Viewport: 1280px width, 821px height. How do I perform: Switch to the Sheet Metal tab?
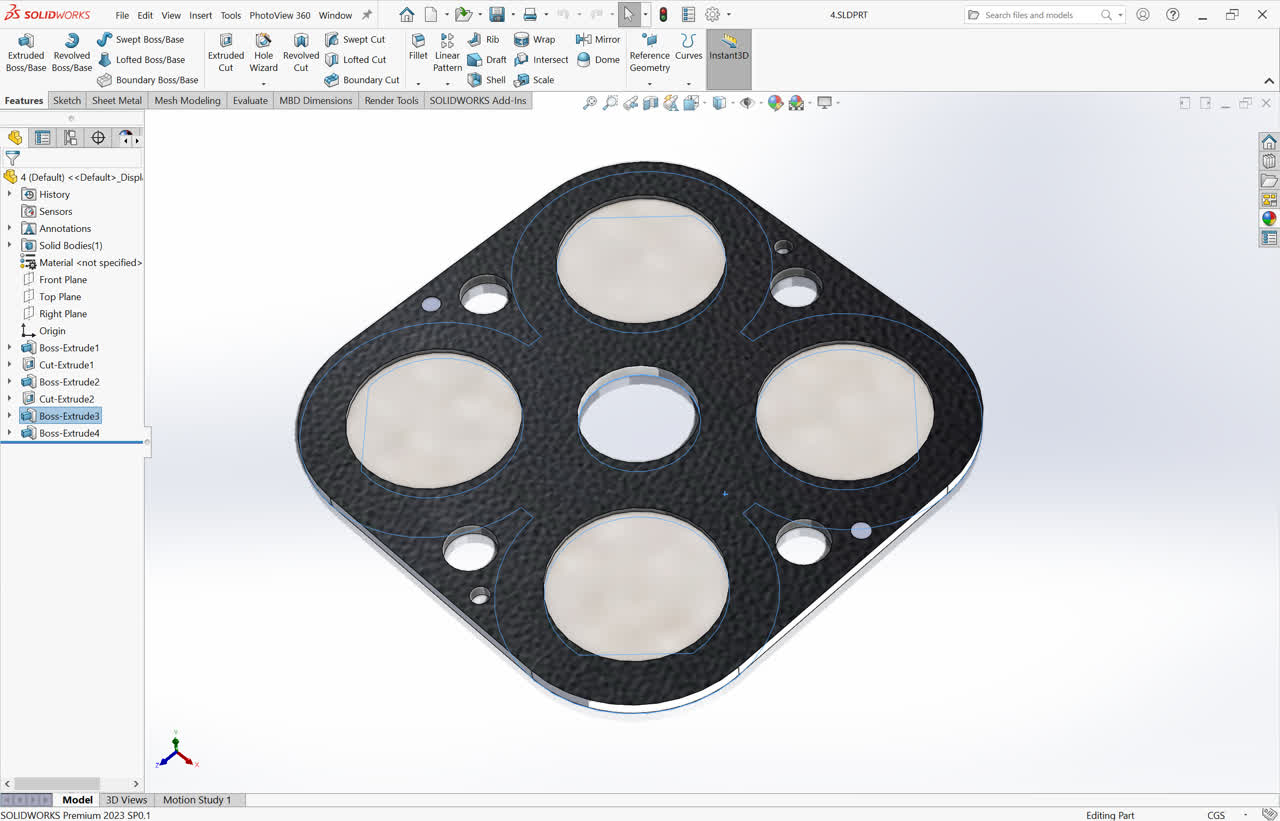click(x=117, y=100)
